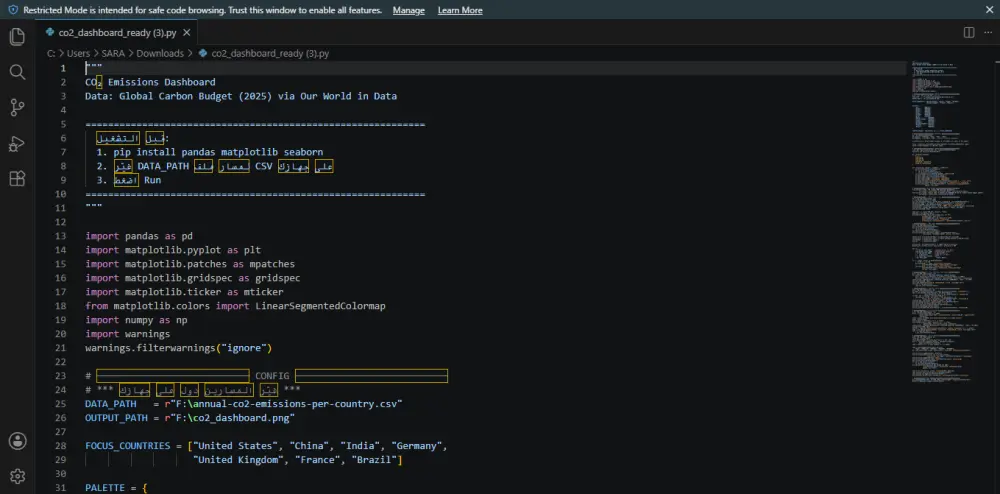Click the OUTPUT_PATH variable name

(x=116, y=418)
